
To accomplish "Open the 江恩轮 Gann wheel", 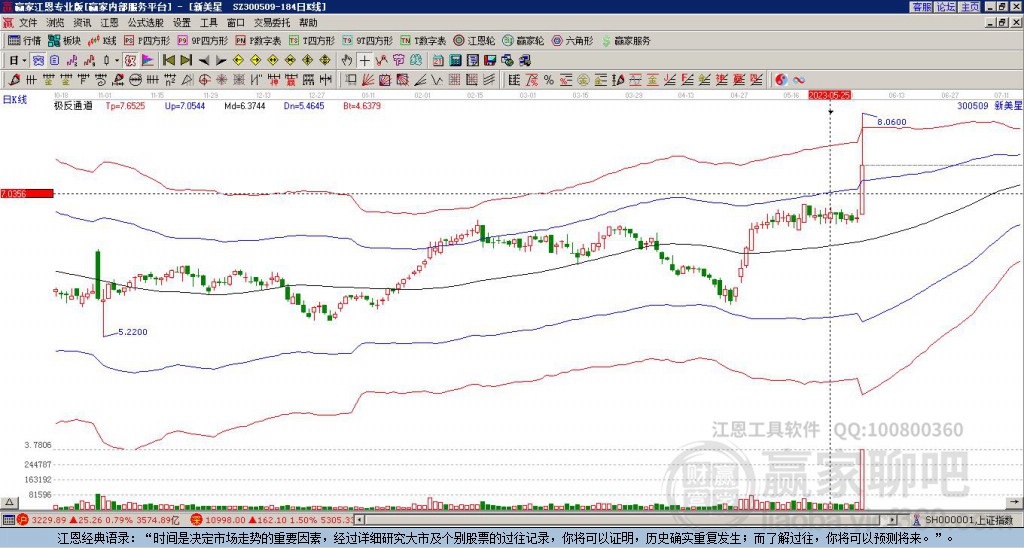I will click(x=475, y=40).
